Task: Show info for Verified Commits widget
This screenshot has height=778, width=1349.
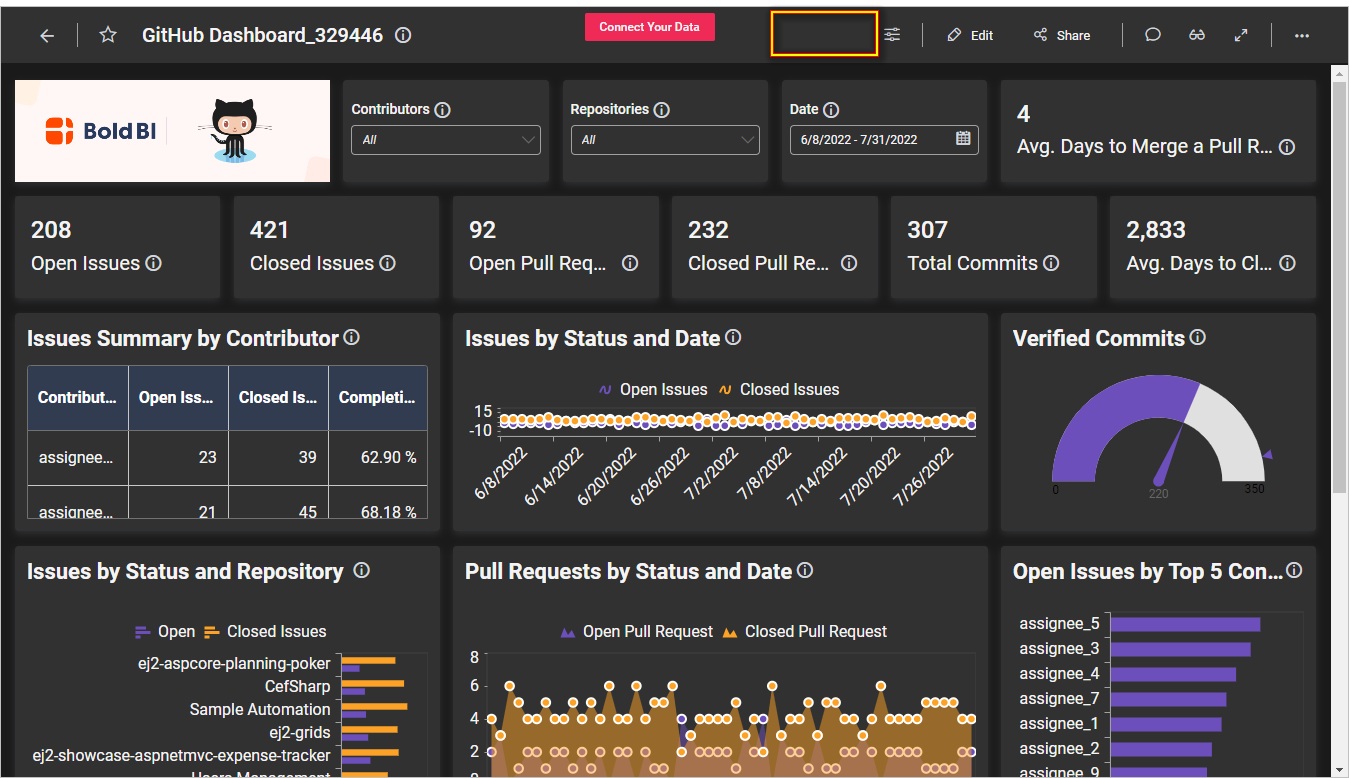Action: click(1198, 338)
